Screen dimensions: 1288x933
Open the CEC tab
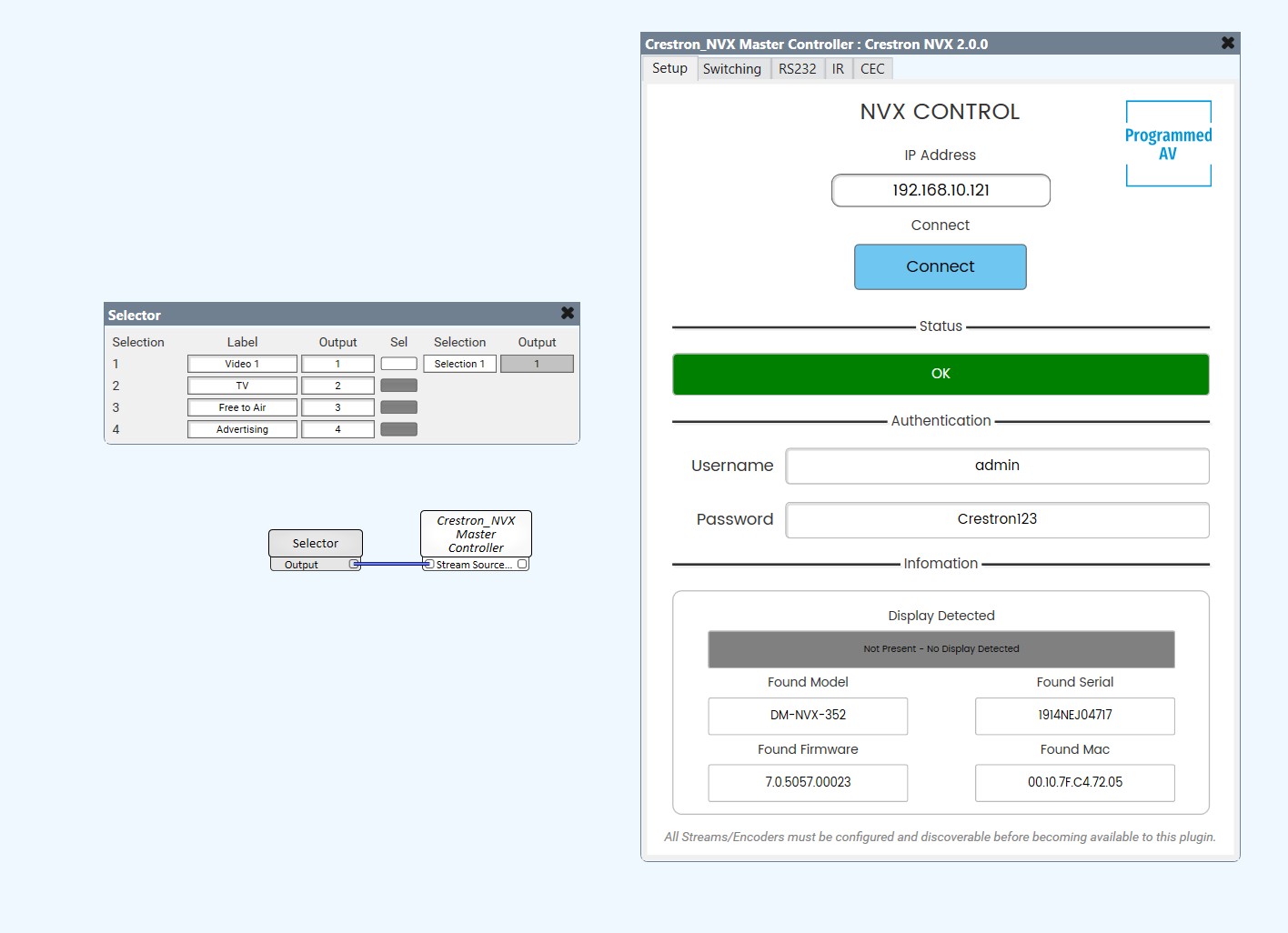[871, 68]
